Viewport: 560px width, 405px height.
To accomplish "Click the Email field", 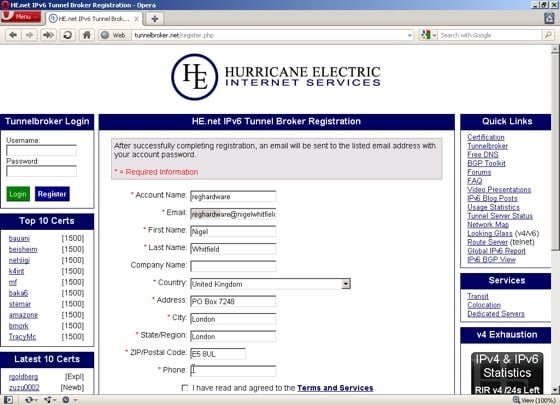I will [x=233, y=214].
